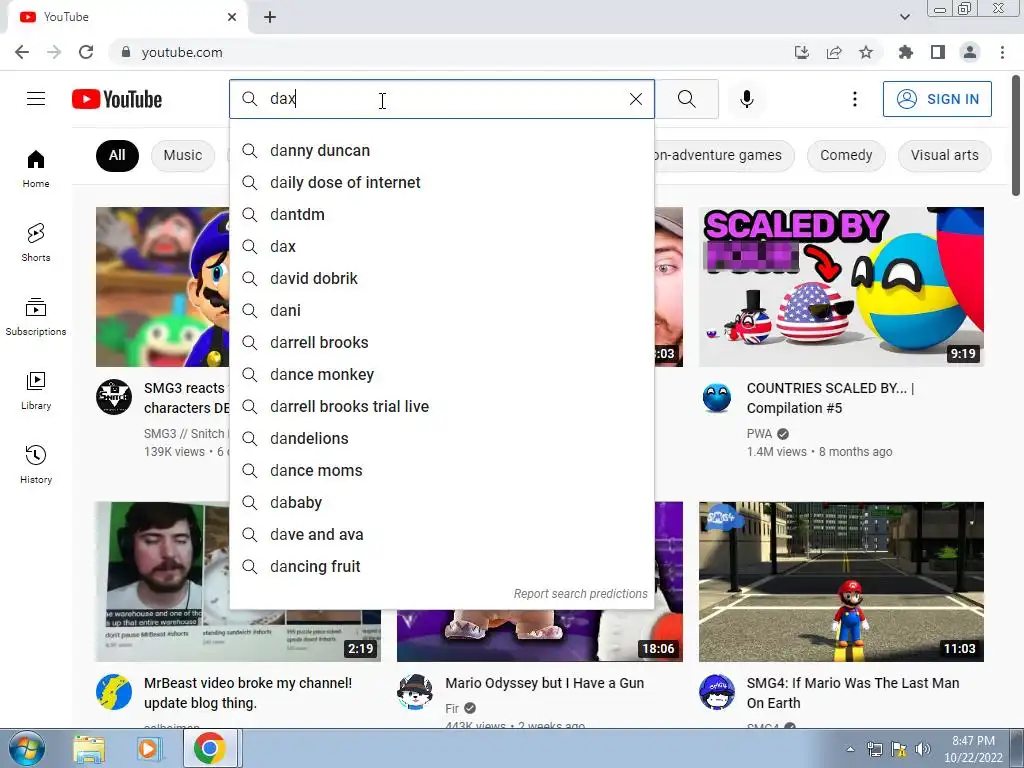Open the Windows Start menu
1024x768 pixels.
[x=27, y=748]
